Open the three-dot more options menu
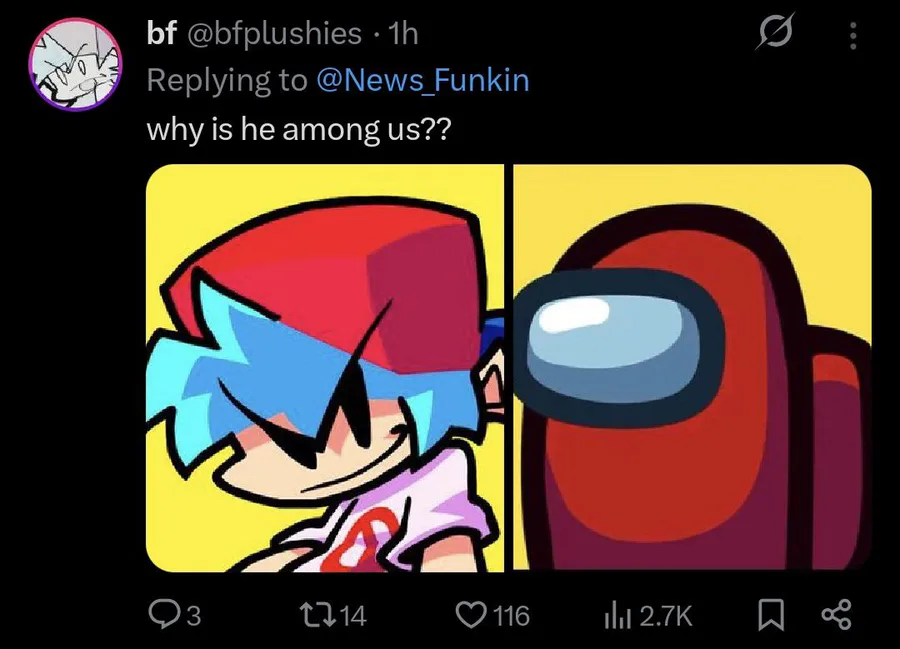This screenshot has width=900, height=649. pos(853,36)
